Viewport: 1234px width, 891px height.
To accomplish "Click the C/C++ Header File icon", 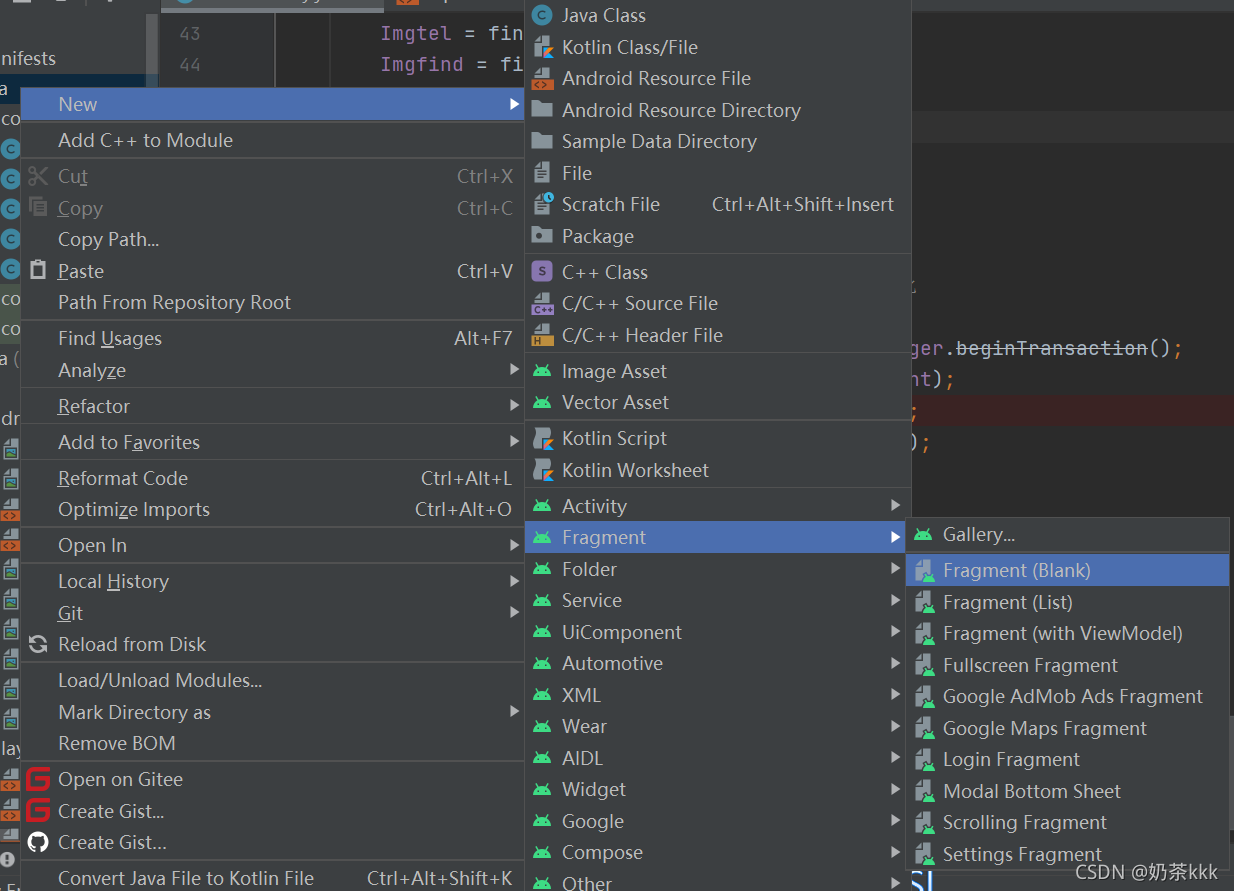I will [542, 335].
